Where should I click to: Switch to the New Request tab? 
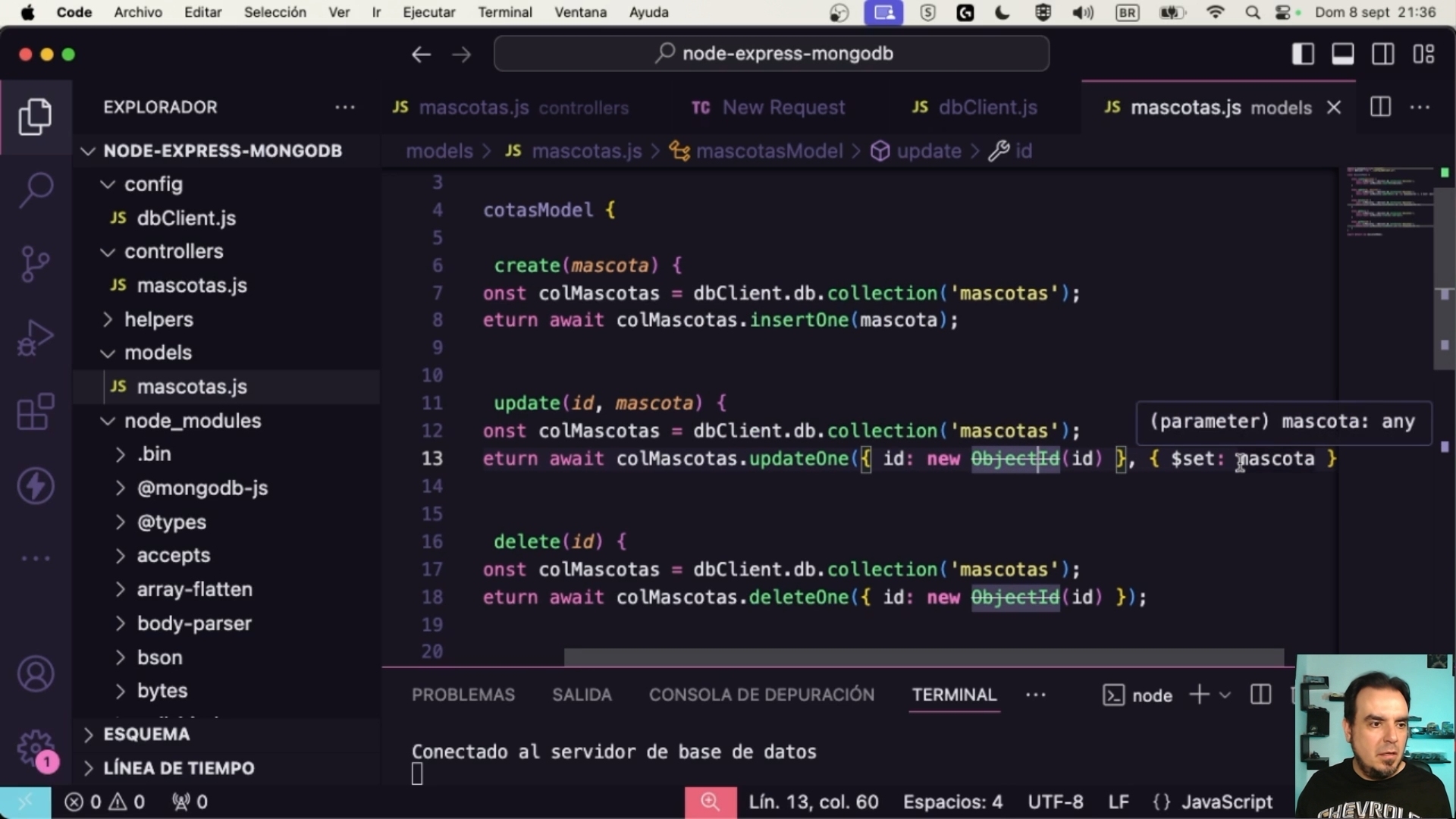[x=767, y=108]
